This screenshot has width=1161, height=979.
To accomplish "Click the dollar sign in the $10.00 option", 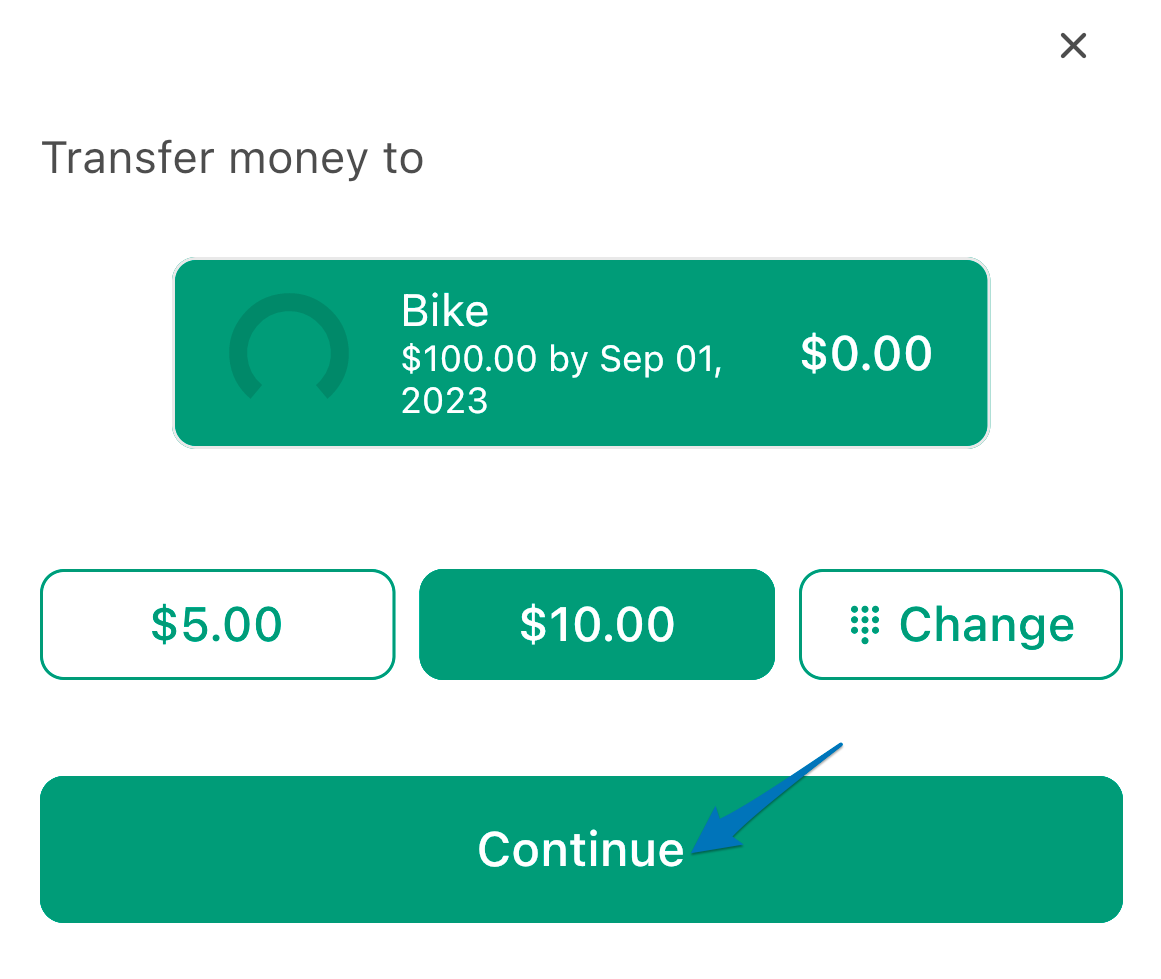I will click(x=532, y=624).
